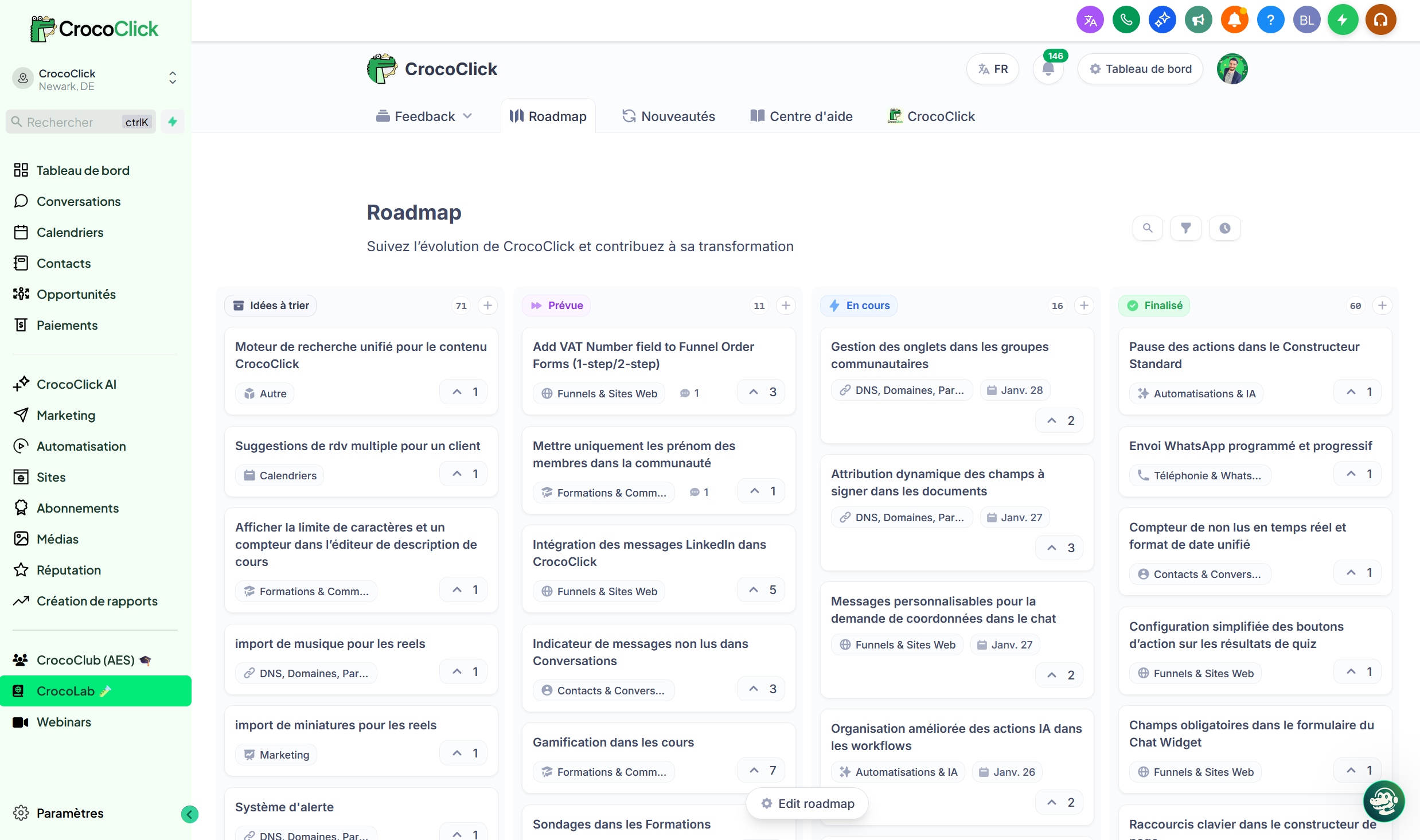The image size is (1420, 840).
Task: Open the orange notification bell icon
Action: pos(1234,20)
